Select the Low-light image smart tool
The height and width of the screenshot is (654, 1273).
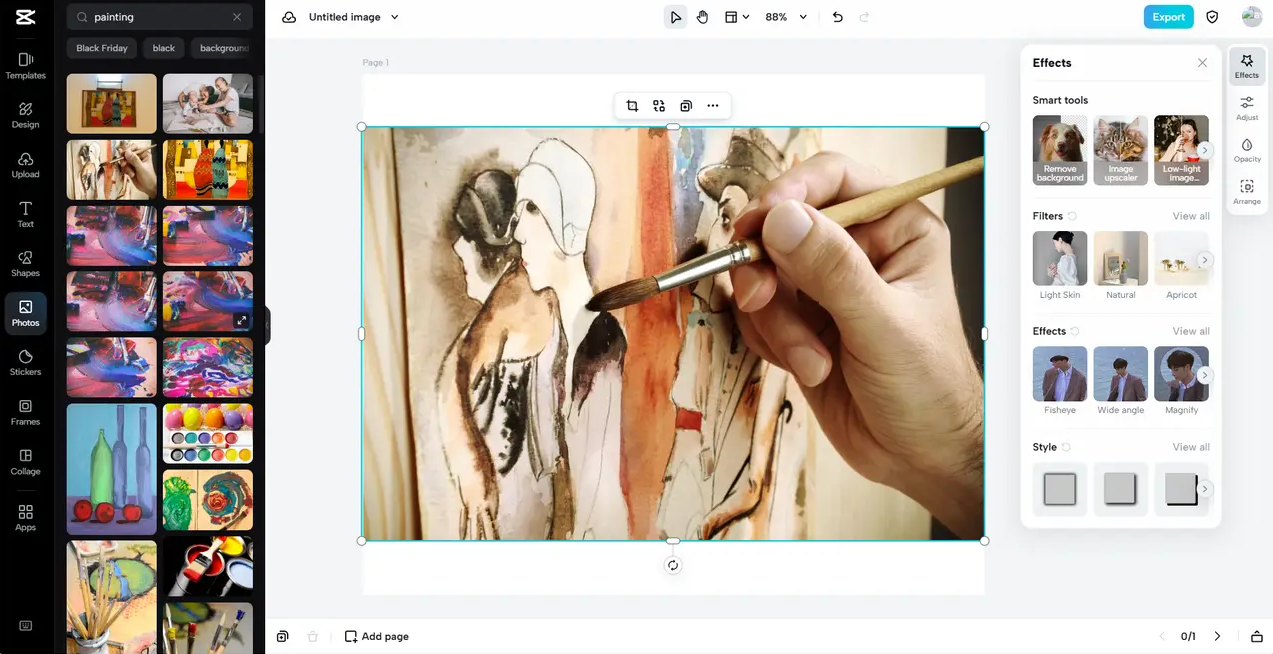[1181, 150]
